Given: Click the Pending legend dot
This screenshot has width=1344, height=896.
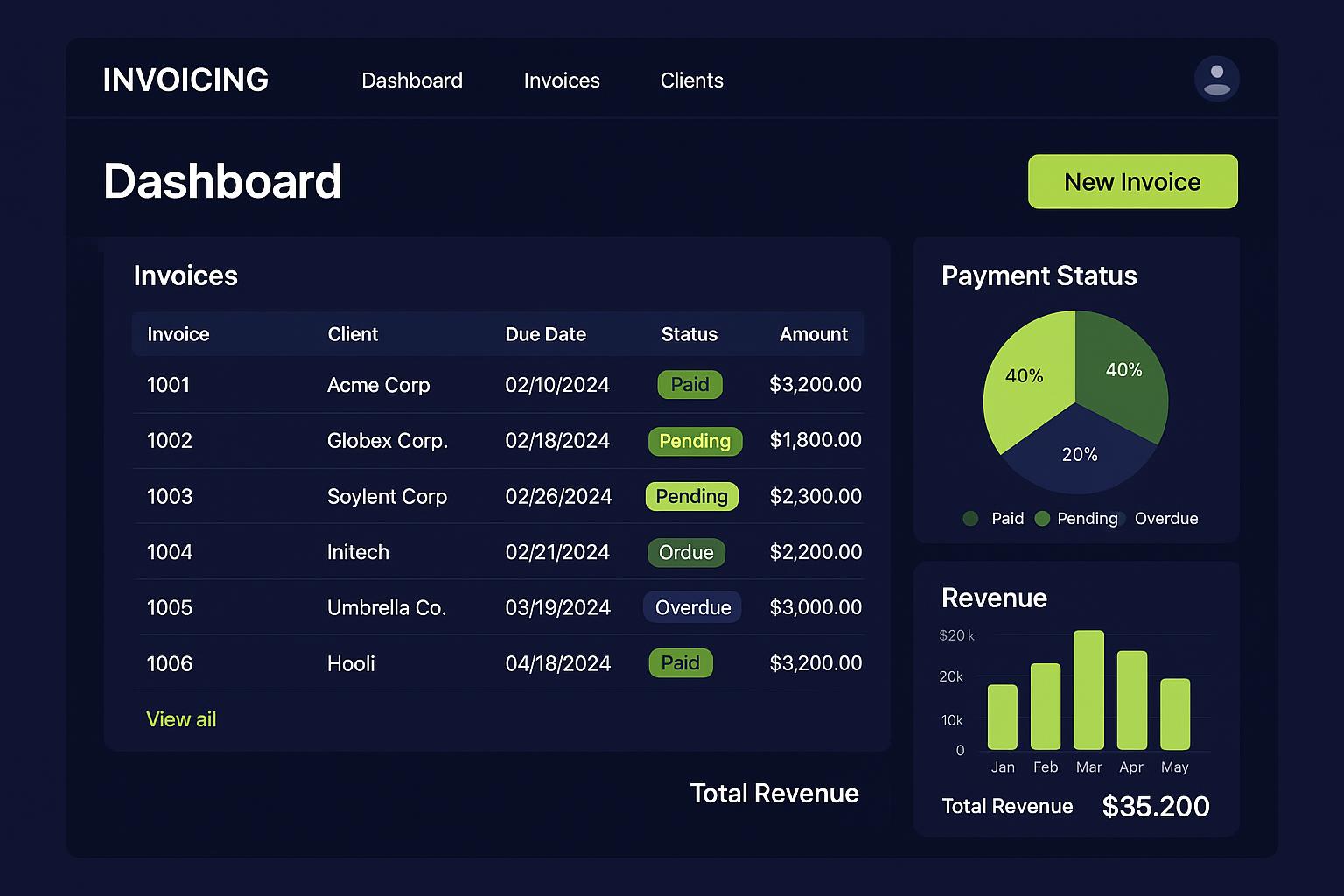Looking at the screenshot, I should [1042, 519].
